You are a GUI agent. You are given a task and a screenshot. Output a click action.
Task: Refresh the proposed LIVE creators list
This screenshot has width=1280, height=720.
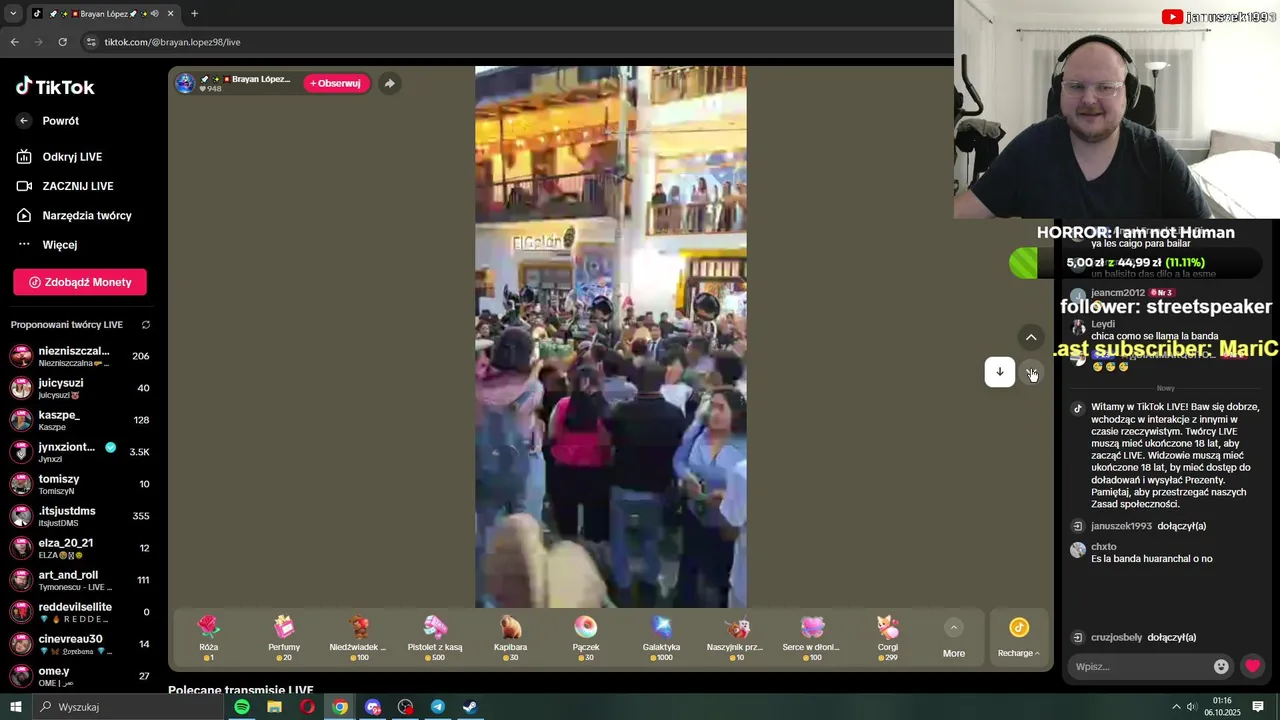click(146, 325)
